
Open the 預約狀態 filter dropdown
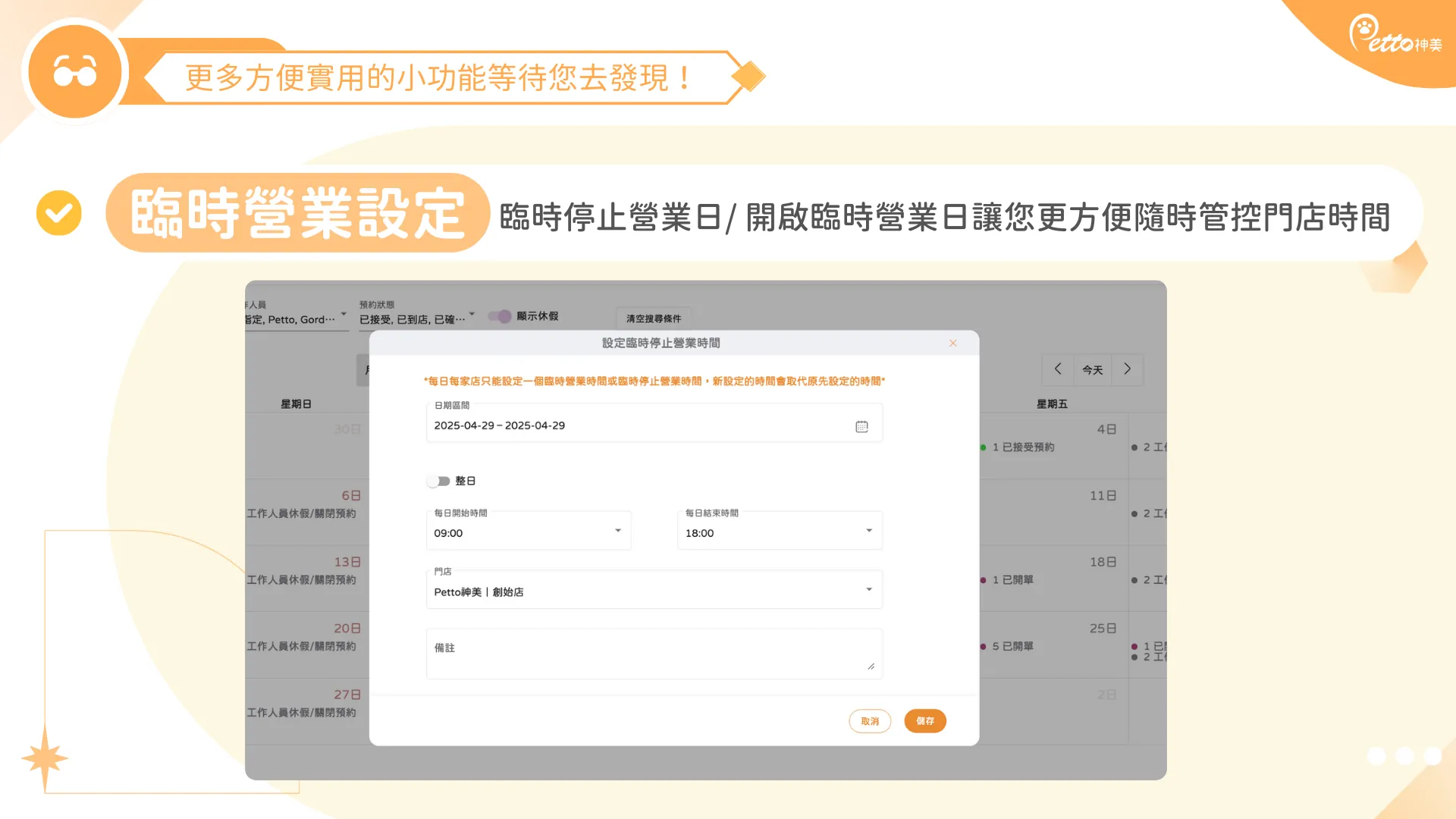pyautogui.click(x=417, y=315)
